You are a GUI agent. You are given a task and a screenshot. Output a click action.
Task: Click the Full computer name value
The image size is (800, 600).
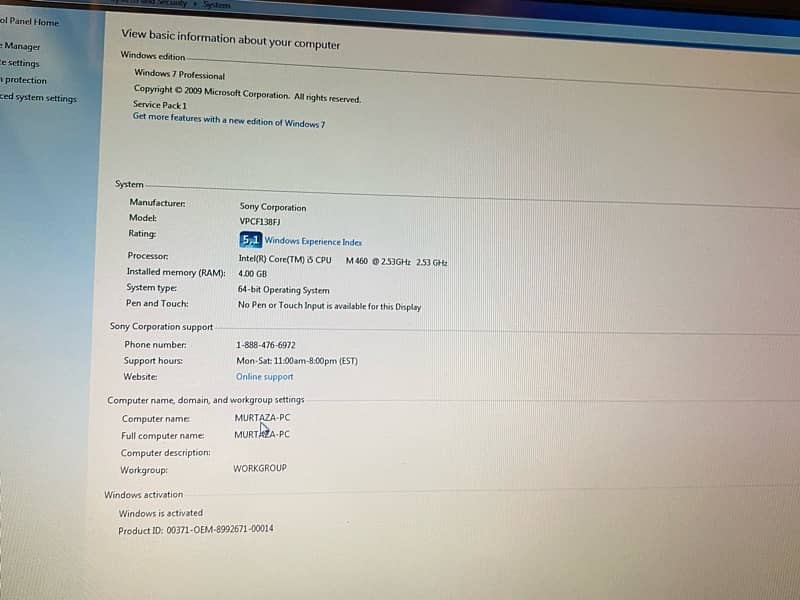click(262, 435)
